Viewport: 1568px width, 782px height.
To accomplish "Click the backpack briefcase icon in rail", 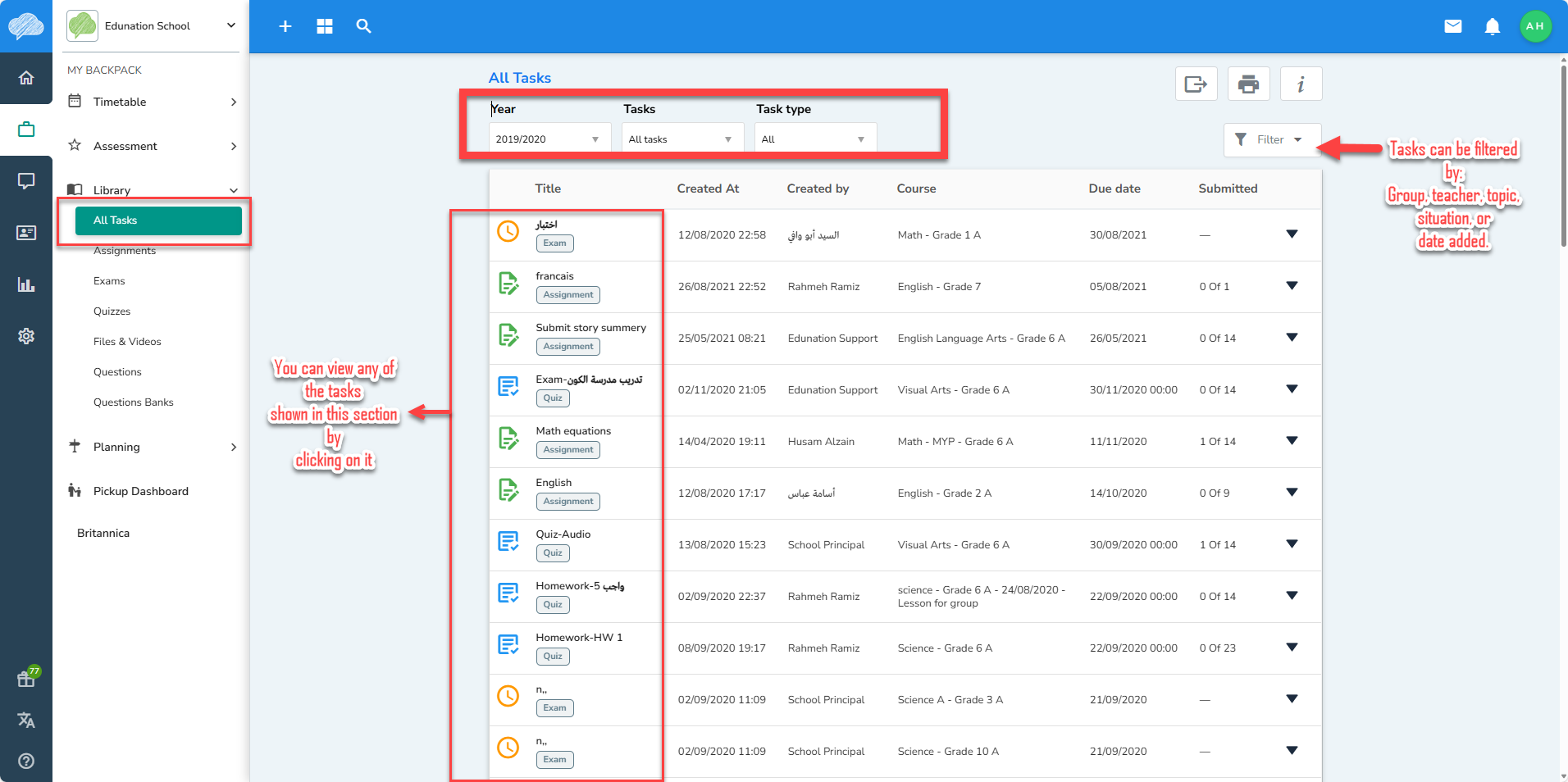I will point(26,130).
